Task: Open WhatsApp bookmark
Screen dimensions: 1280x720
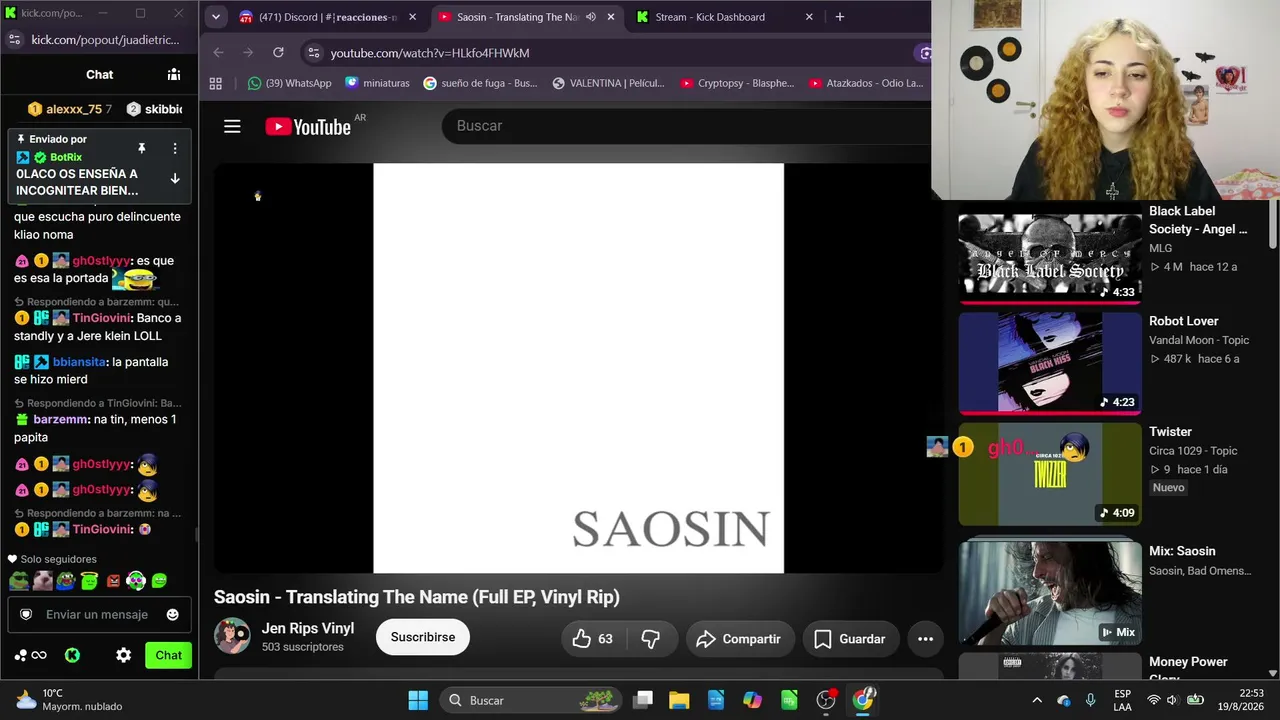Action: coord(290,83)
